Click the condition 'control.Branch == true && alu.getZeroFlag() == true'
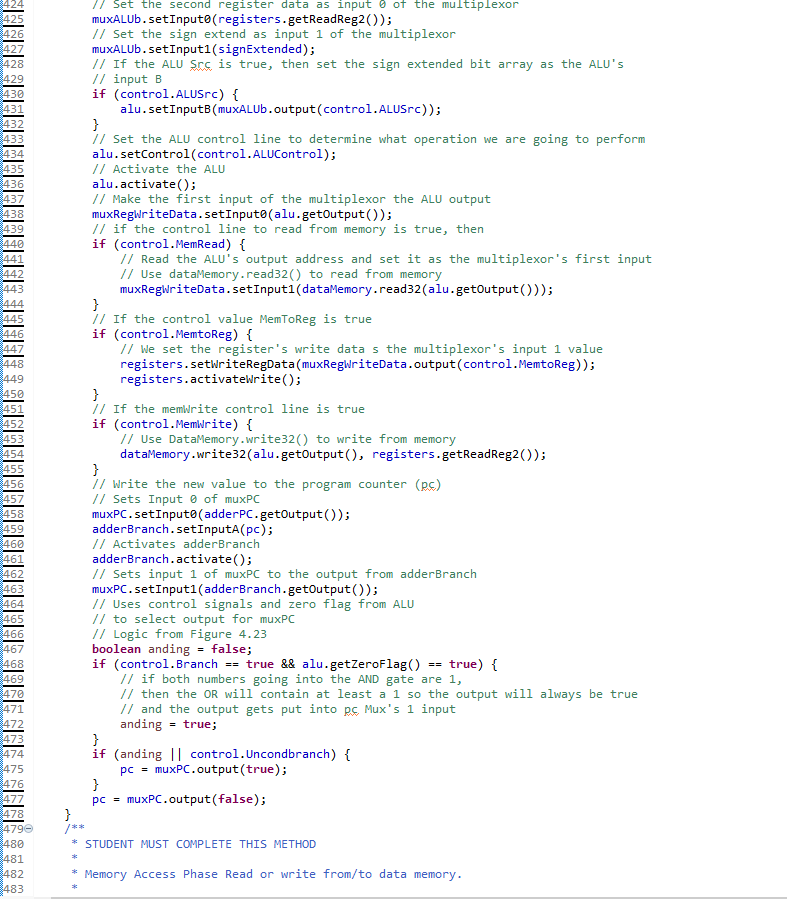This screenshot has height=899, width=787. pos(298,664)
